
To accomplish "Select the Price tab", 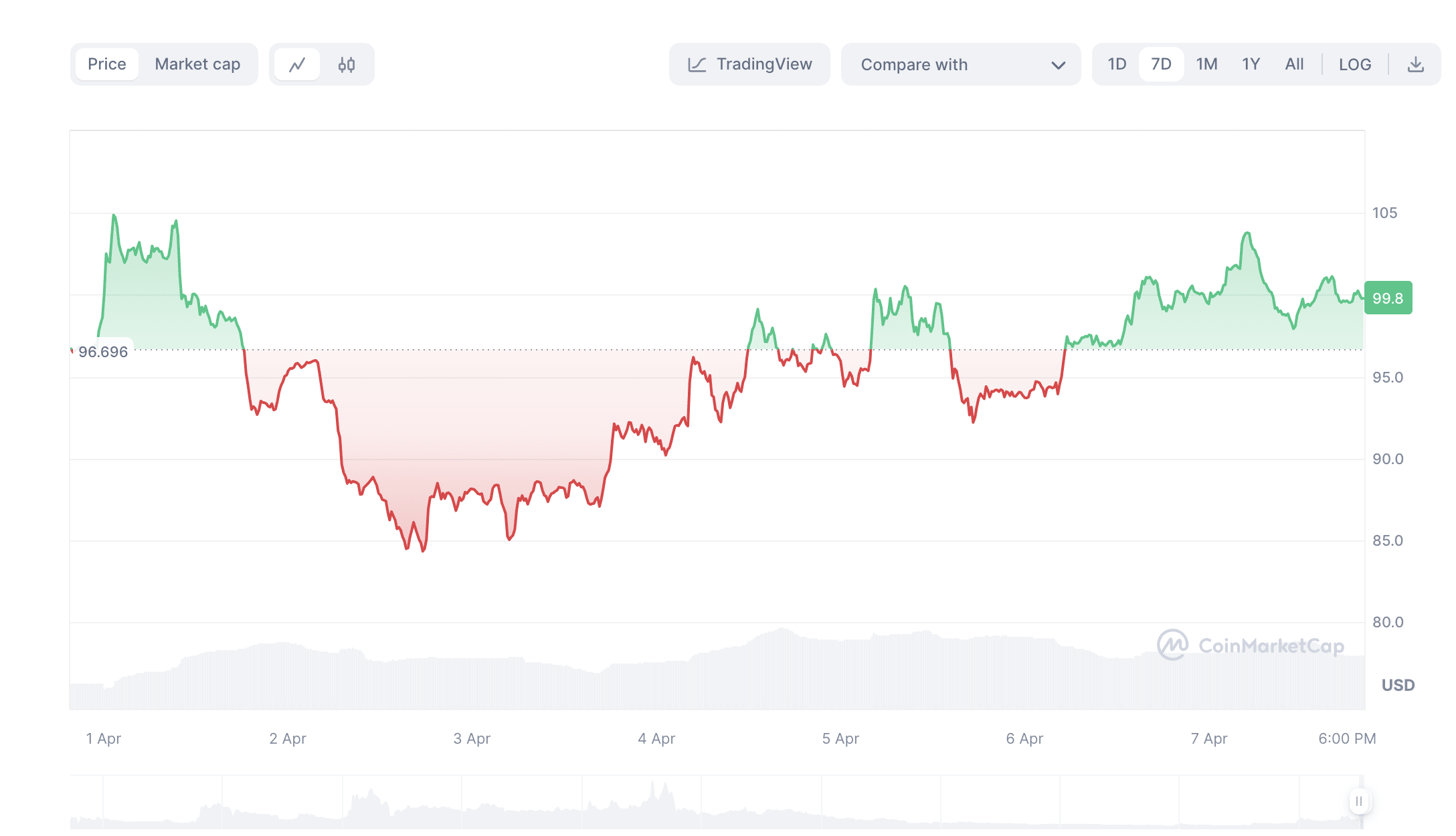I will tap(107, 64).
